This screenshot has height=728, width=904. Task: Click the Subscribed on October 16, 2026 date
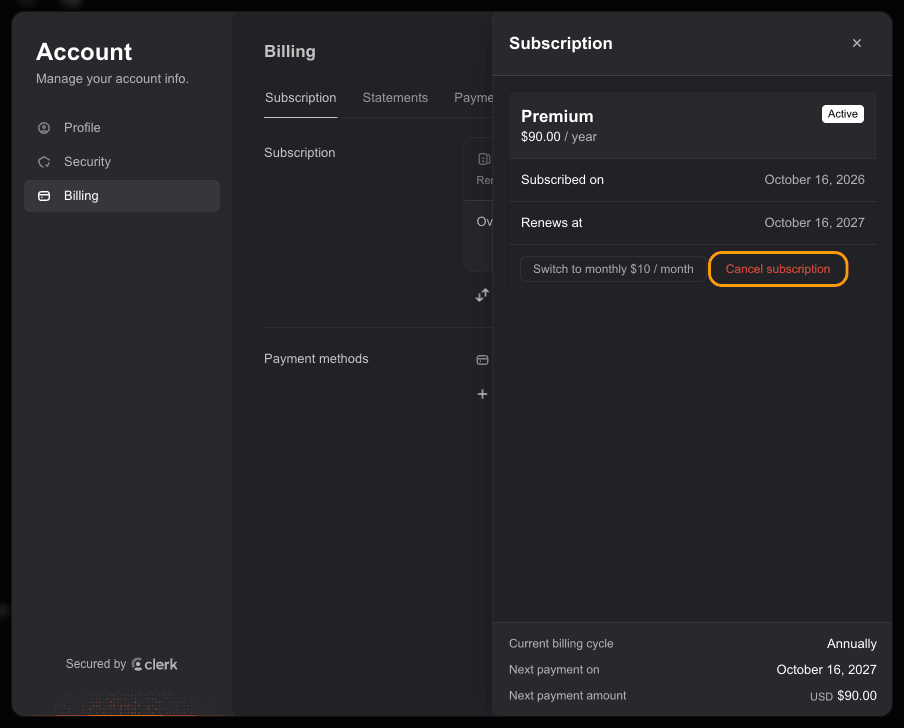point(814,180)
